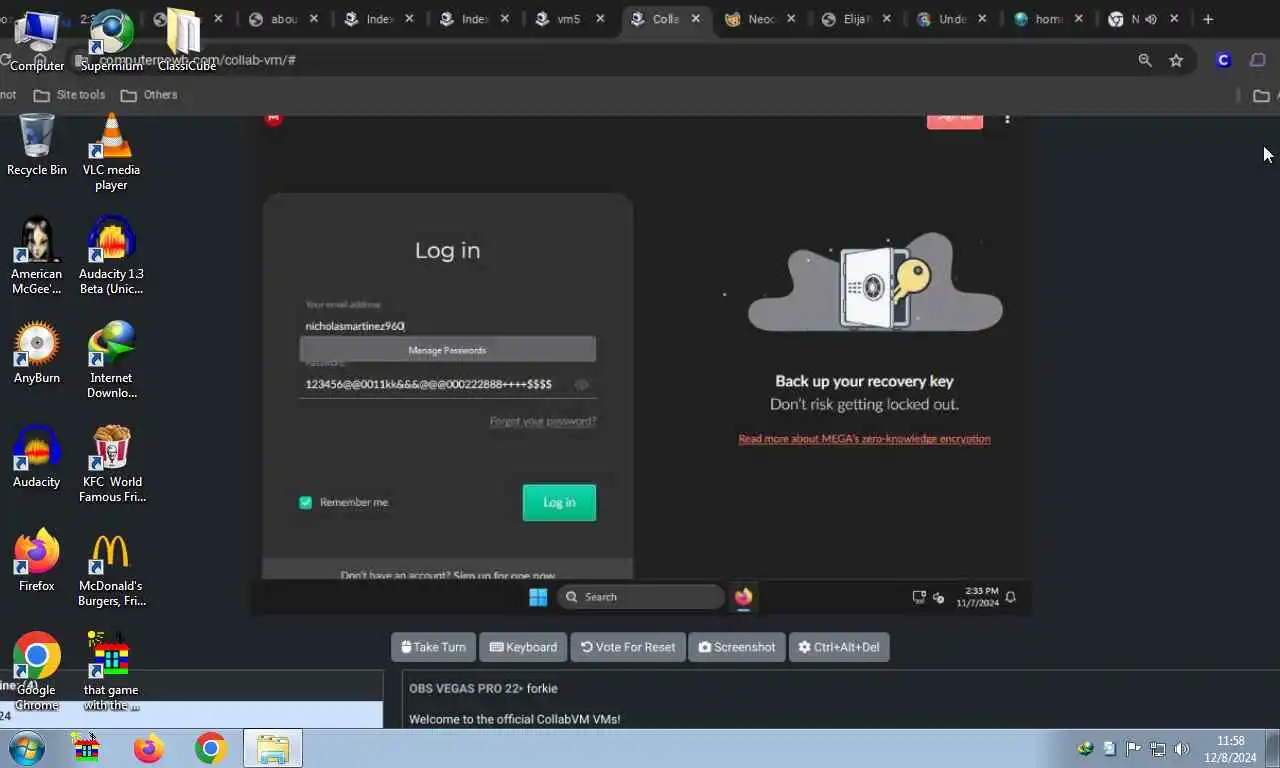The width and height of the screenshot is (1280, 768).
Task: Switch to the 'Neoc' browser tab
Action: [760, 19]
